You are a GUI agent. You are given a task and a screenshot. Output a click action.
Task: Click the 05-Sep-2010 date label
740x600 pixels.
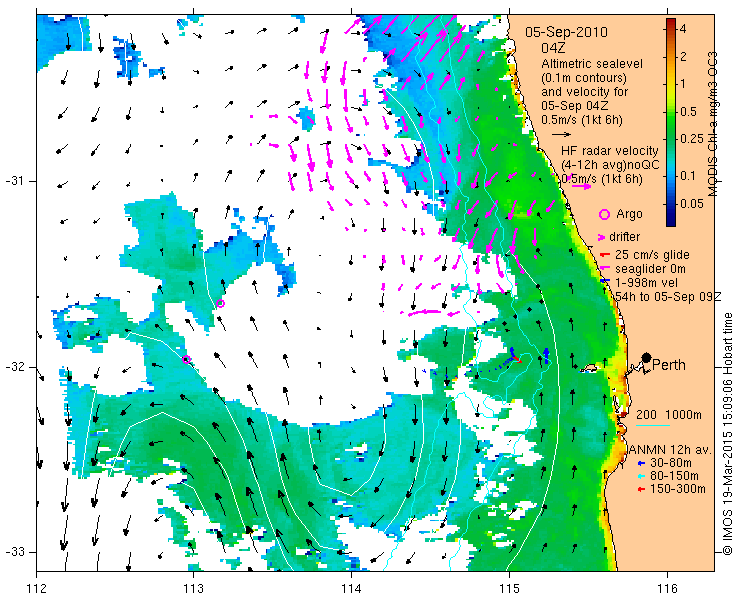click(566, 32)
